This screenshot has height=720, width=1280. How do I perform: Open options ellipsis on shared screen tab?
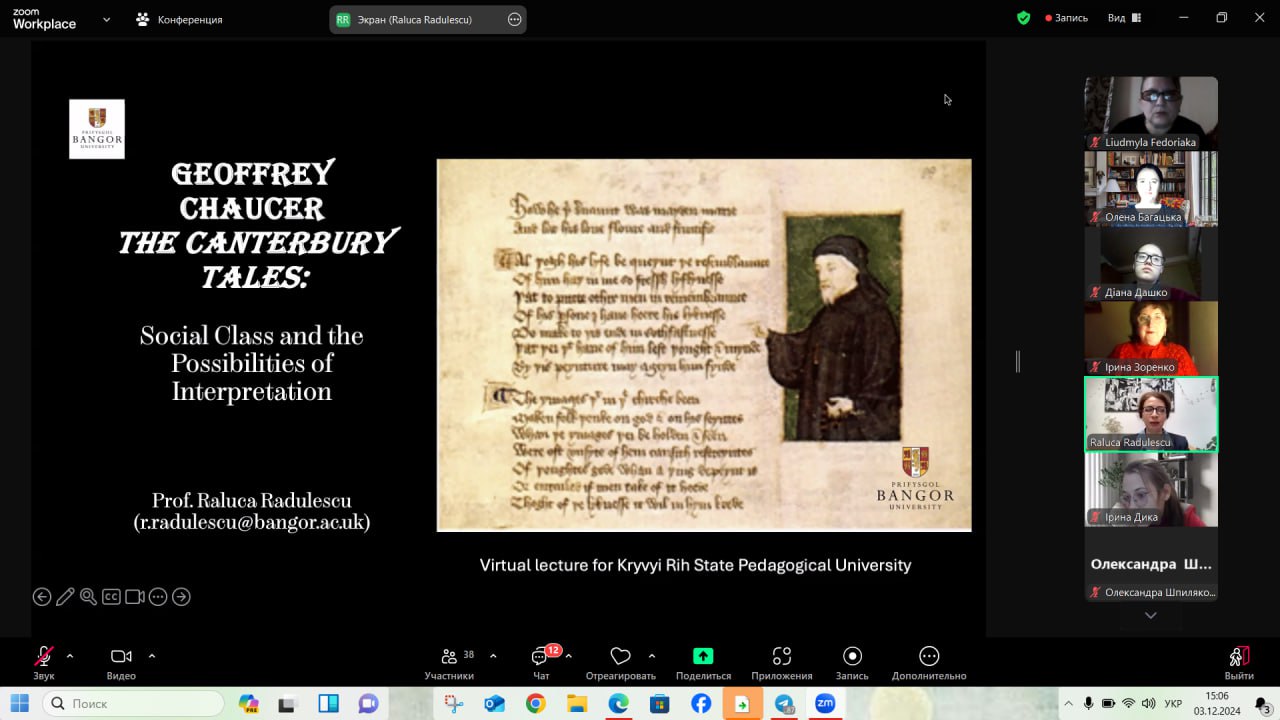[515, 19]
